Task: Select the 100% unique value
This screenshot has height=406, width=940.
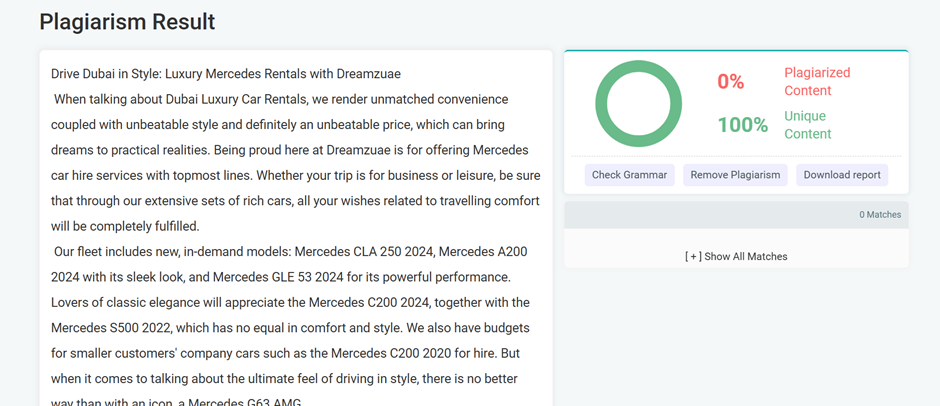Action: coord(743,125)
